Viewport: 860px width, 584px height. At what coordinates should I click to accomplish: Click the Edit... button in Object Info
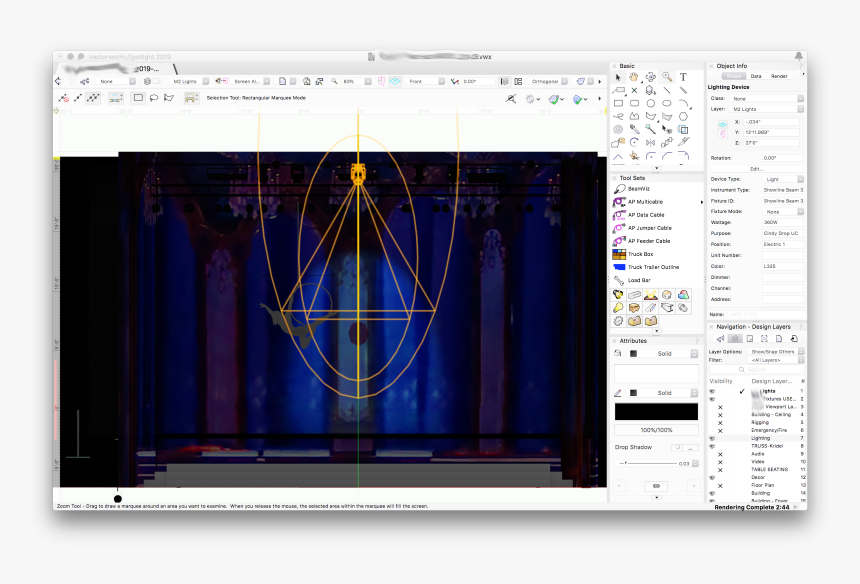coord(756,169)
